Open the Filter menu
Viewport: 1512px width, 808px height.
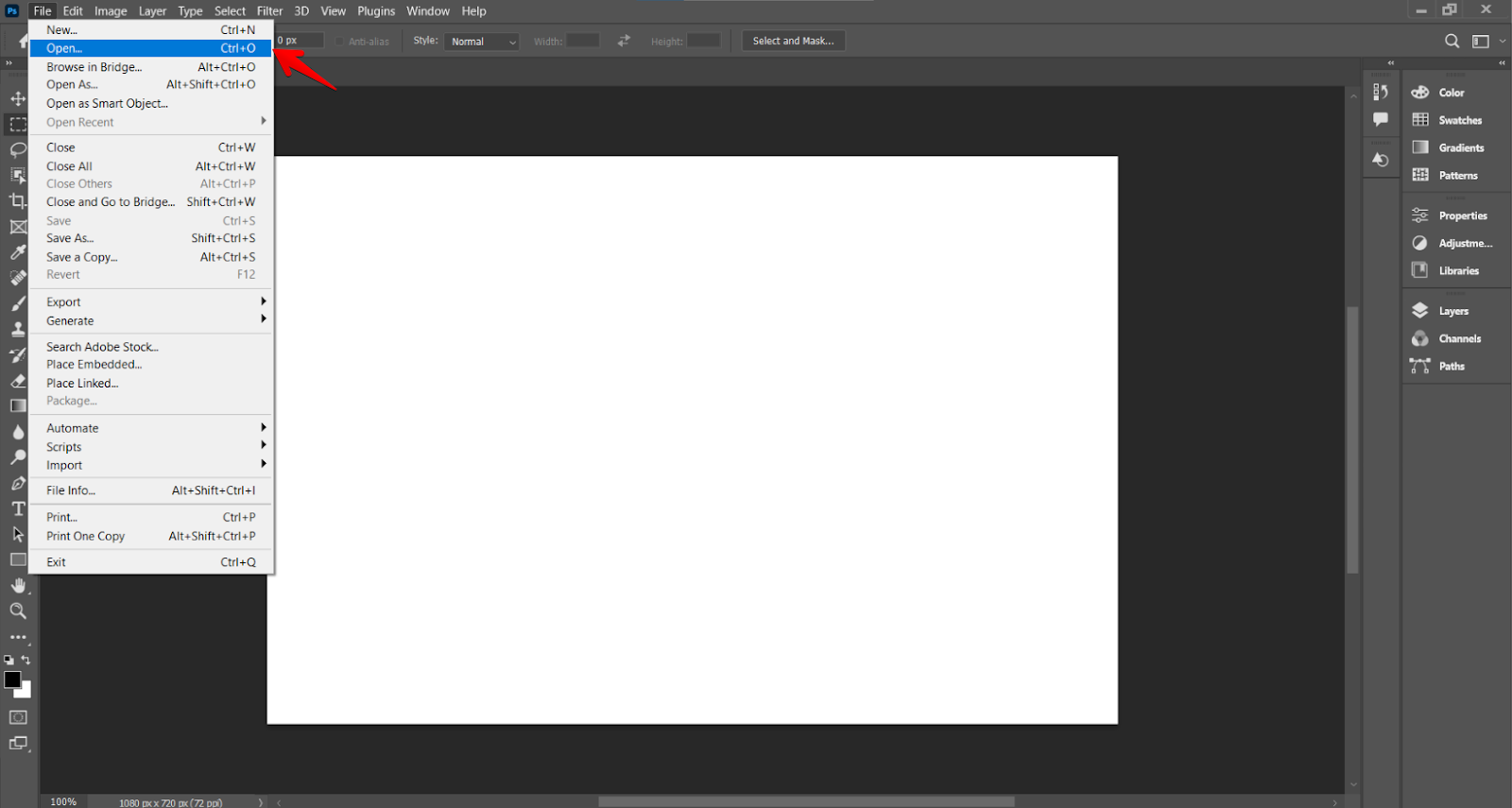[269, 11]
